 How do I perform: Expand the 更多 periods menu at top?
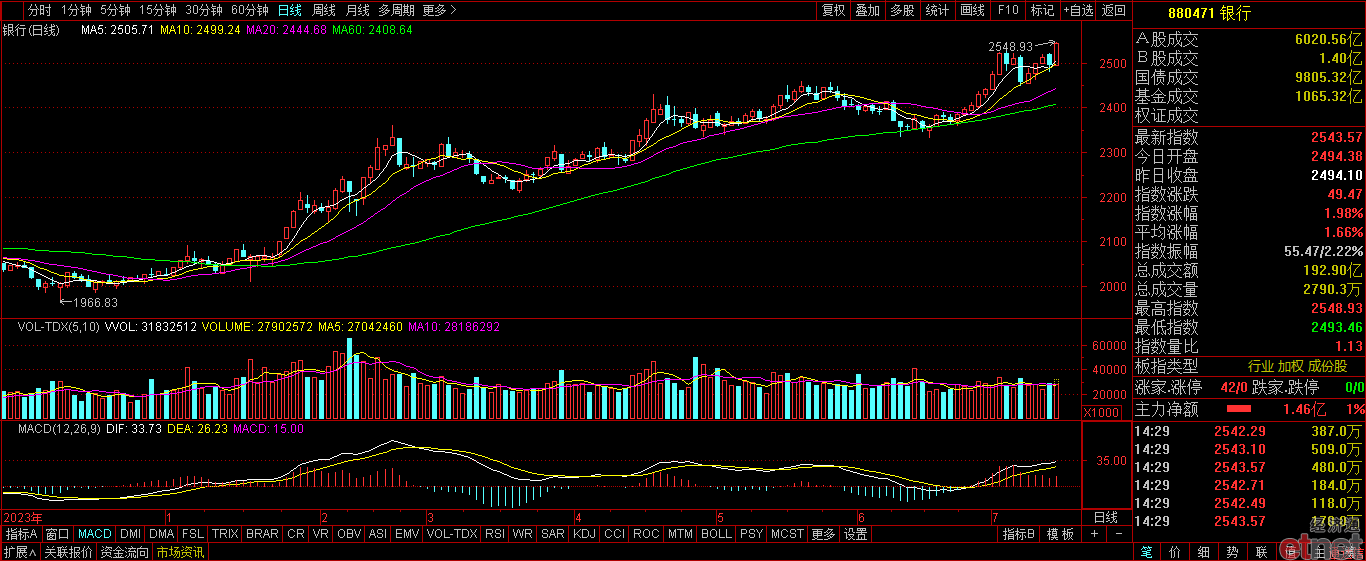coord(439,10)
